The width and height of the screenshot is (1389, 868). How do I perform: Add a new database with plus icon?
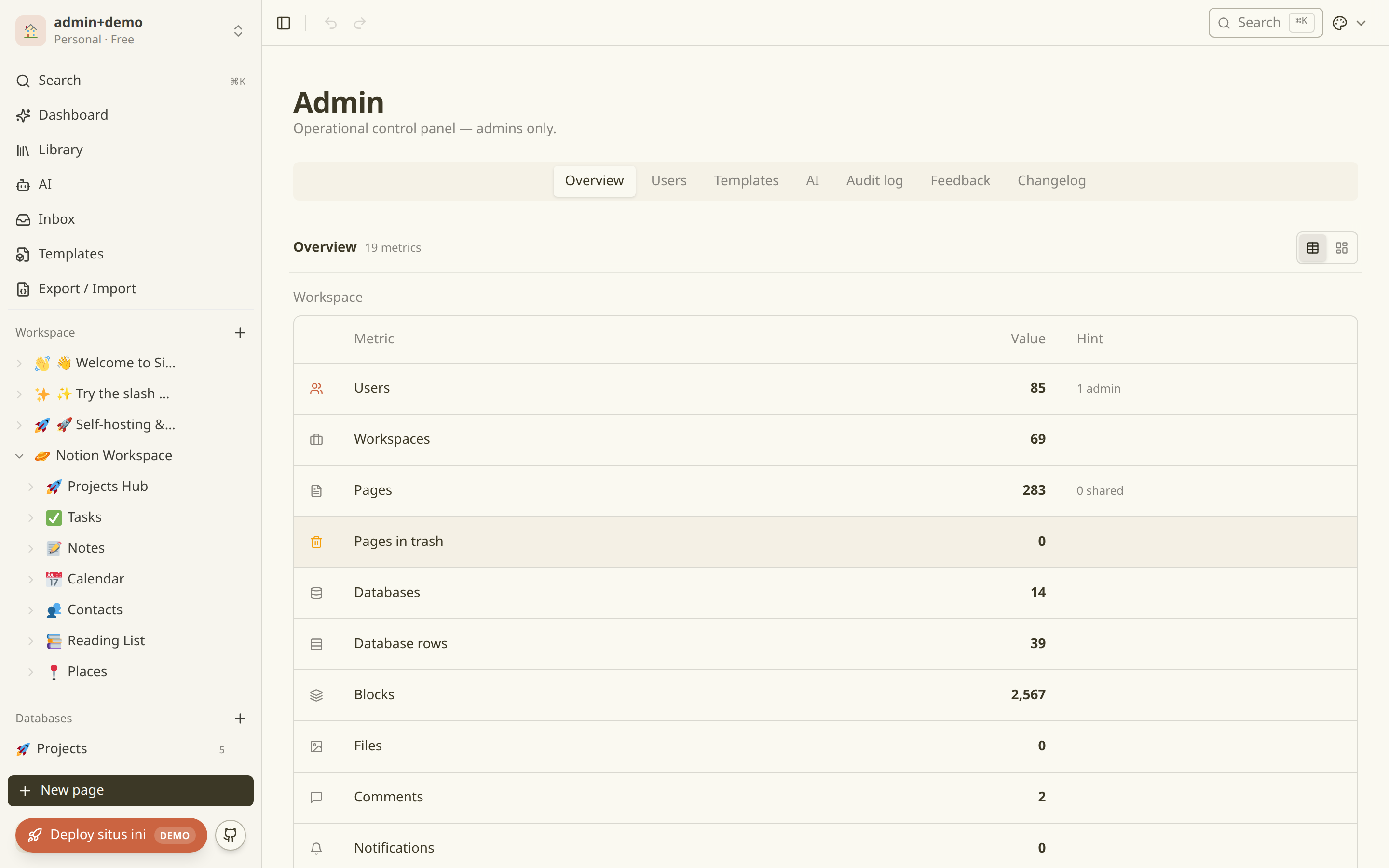(240, 718)
